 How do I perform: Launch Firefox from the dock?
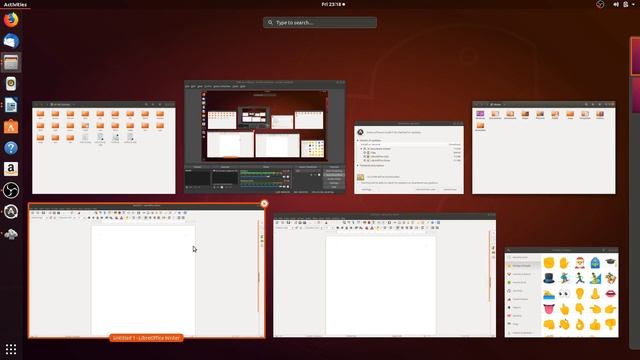11,20
